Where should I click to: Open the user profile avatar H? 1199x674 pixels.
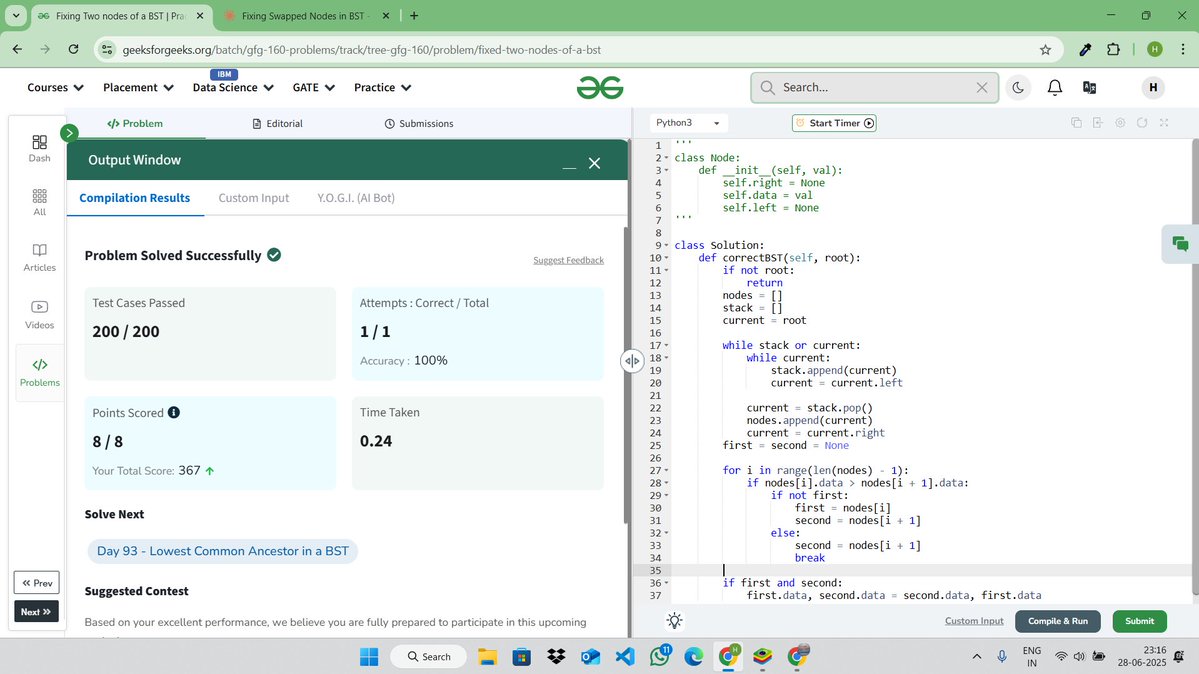click(1152, 87)
